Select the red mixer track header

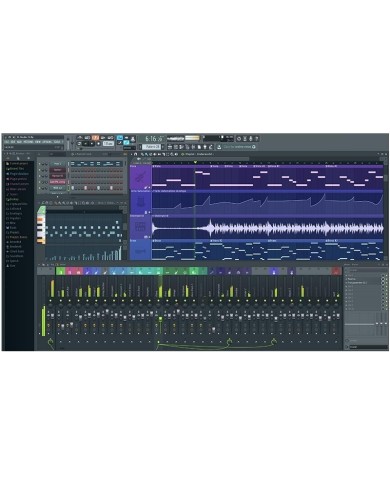coord(336,271)
